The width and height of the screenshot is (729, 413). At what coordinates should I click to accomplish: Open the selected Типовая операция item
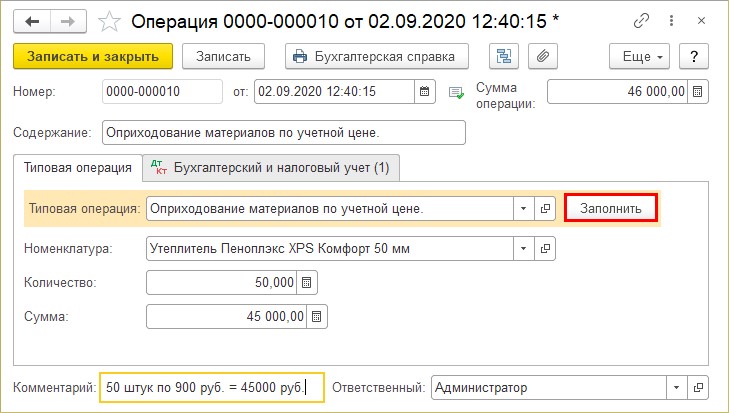[545, 208]
